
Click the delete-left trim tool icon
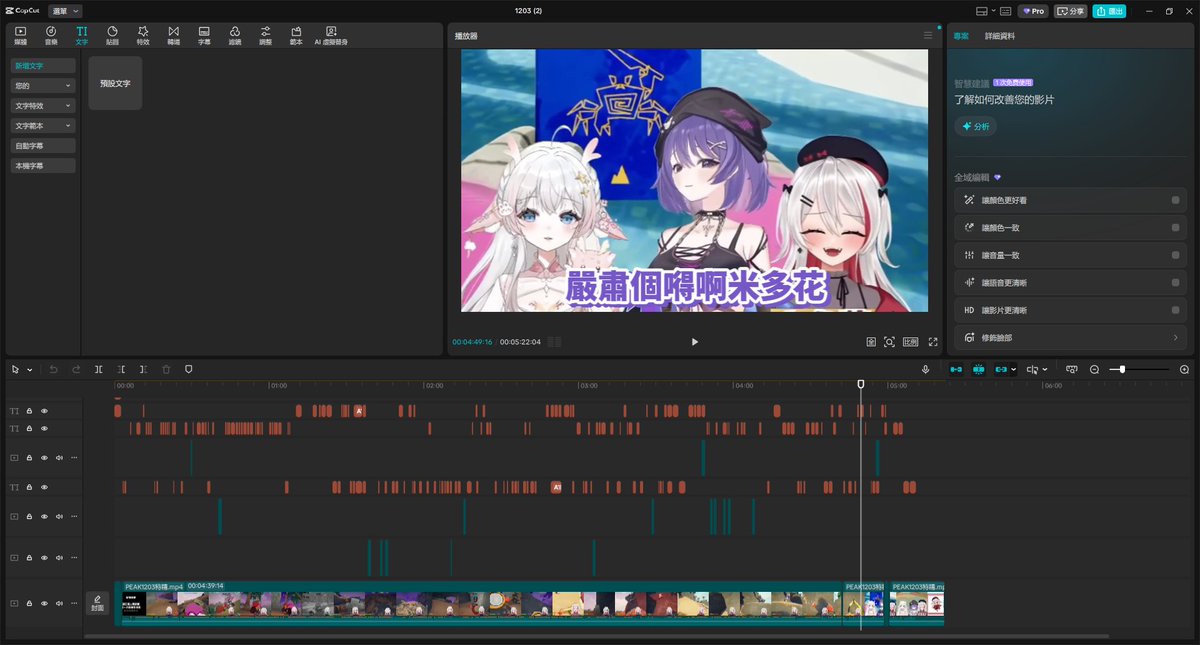121,369
